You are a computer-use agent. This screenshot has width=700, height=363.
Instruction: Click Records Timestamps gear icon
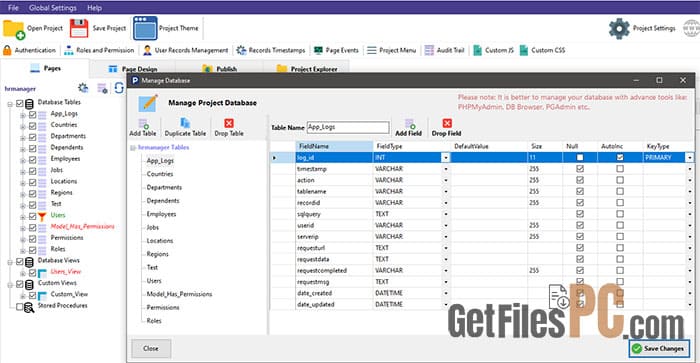pos(242,50)
